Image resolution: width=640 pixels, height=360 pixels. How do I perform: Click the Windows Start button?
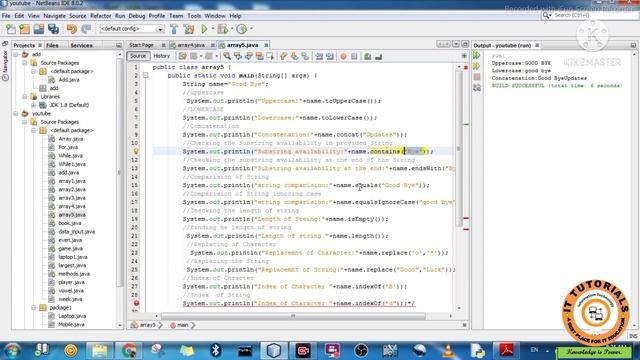12,351
